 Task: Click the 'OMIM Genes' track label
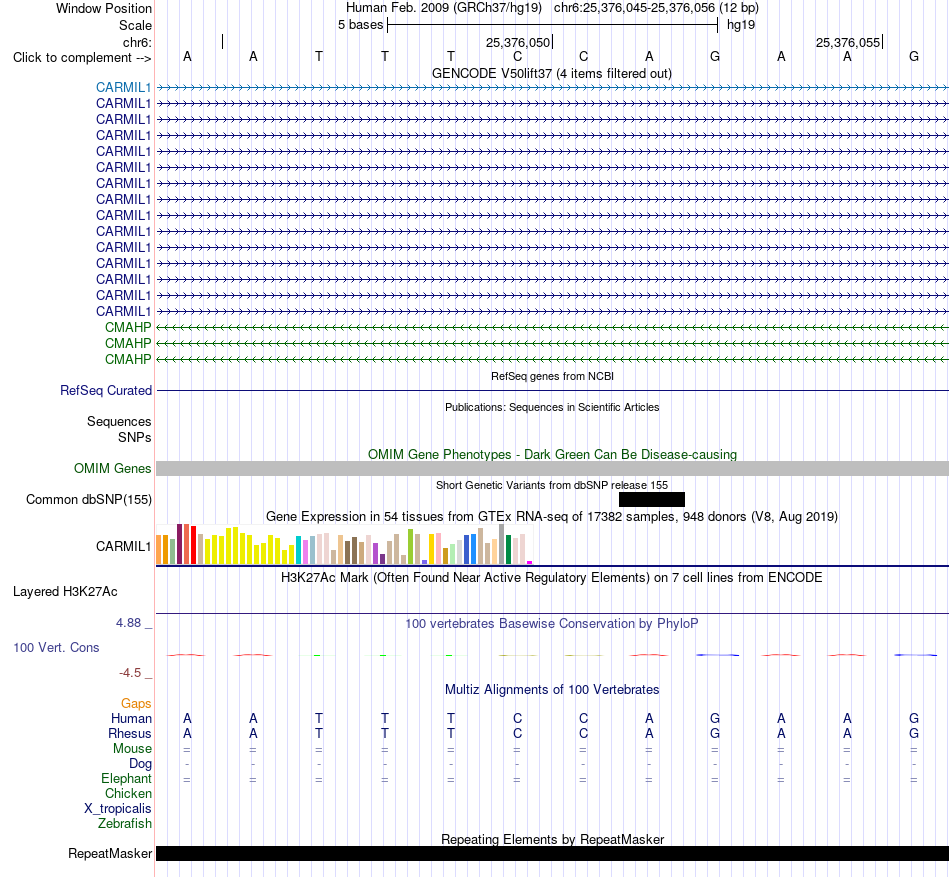112,469
